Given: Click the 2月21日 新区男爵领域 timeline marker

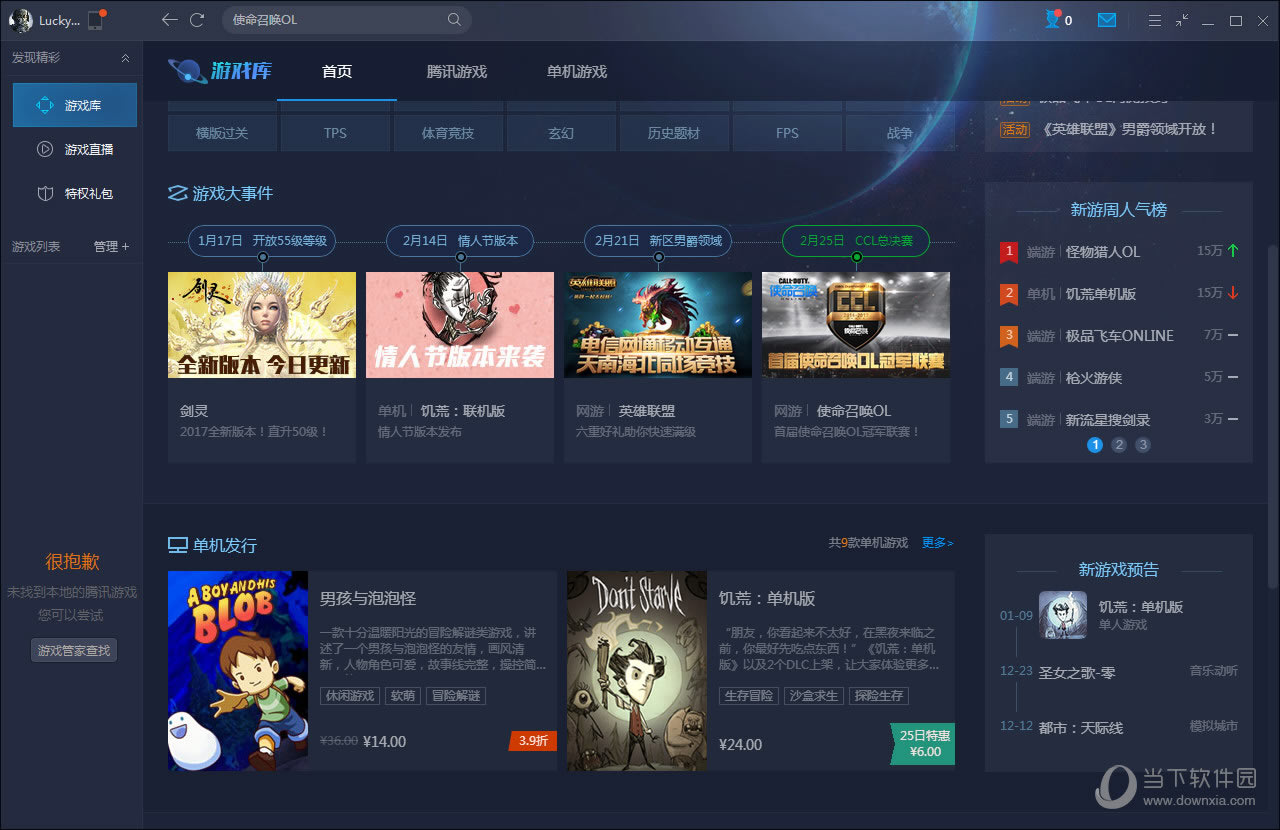Looking at the screenshot, I should tap(658, 241).
